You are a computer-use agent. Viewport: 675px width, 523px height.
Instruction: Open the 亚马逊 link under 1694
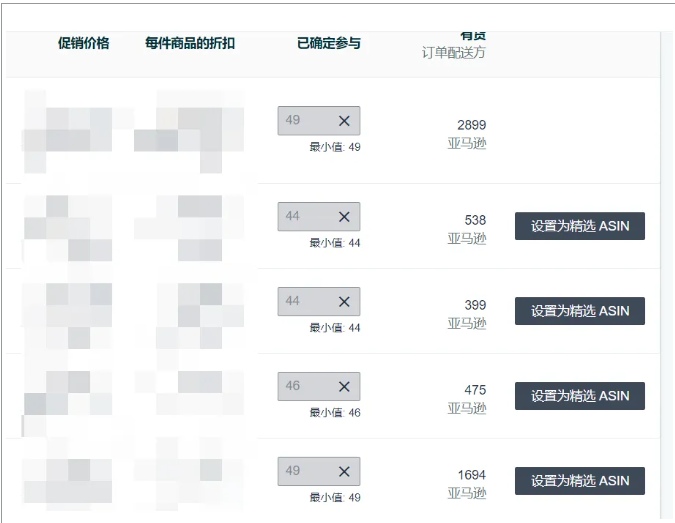coord(467,493)
